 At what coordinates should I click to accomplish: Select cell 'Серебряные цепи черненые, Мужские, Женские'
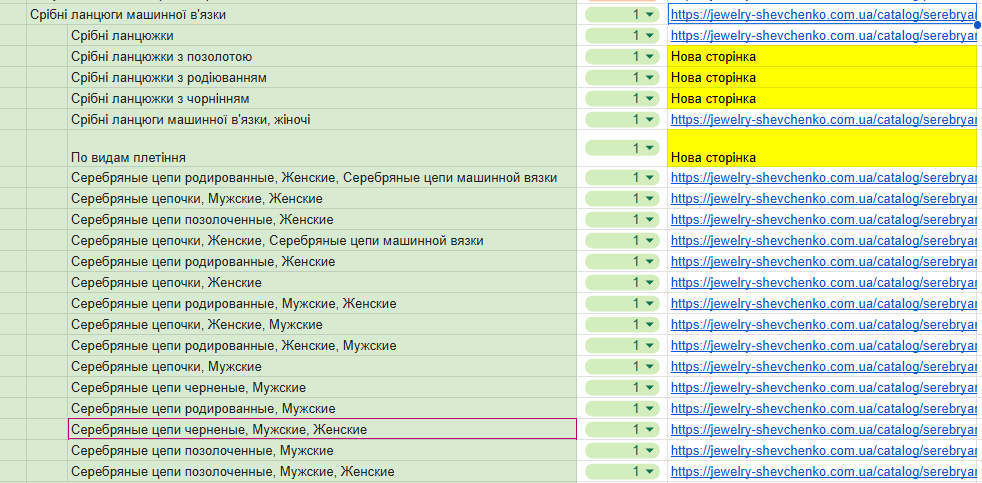coord(323,429)
